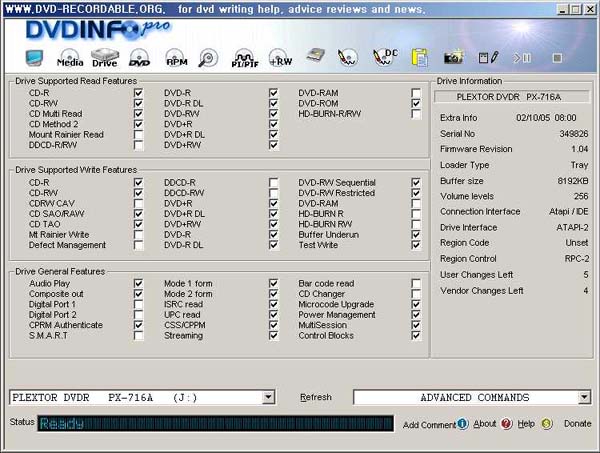
Task: Toggle Bar code read checkbox
Action: (x=416, y=284)
